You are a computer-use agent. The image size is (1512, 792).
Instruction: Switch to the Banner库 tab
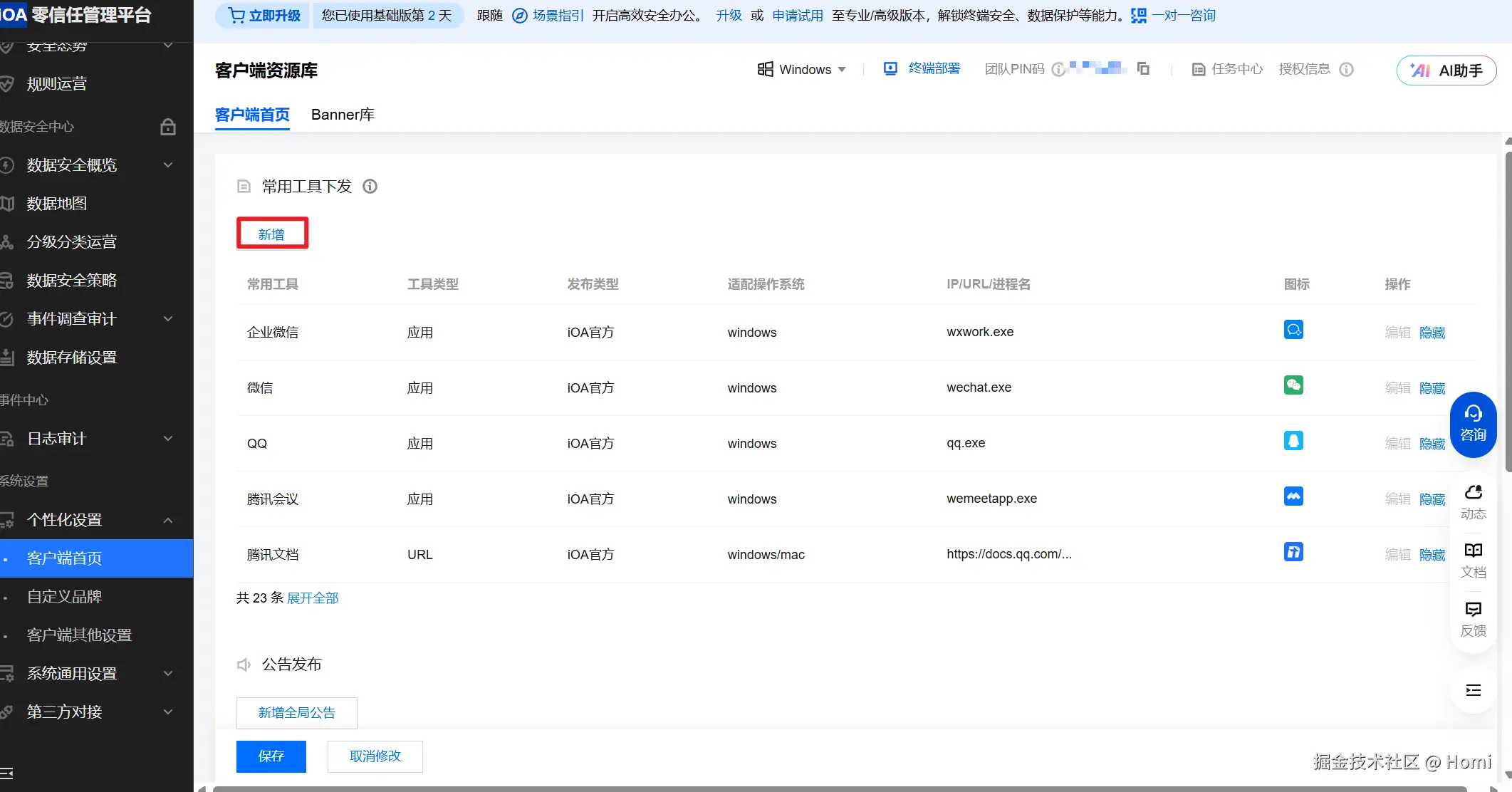coord(343,115)
